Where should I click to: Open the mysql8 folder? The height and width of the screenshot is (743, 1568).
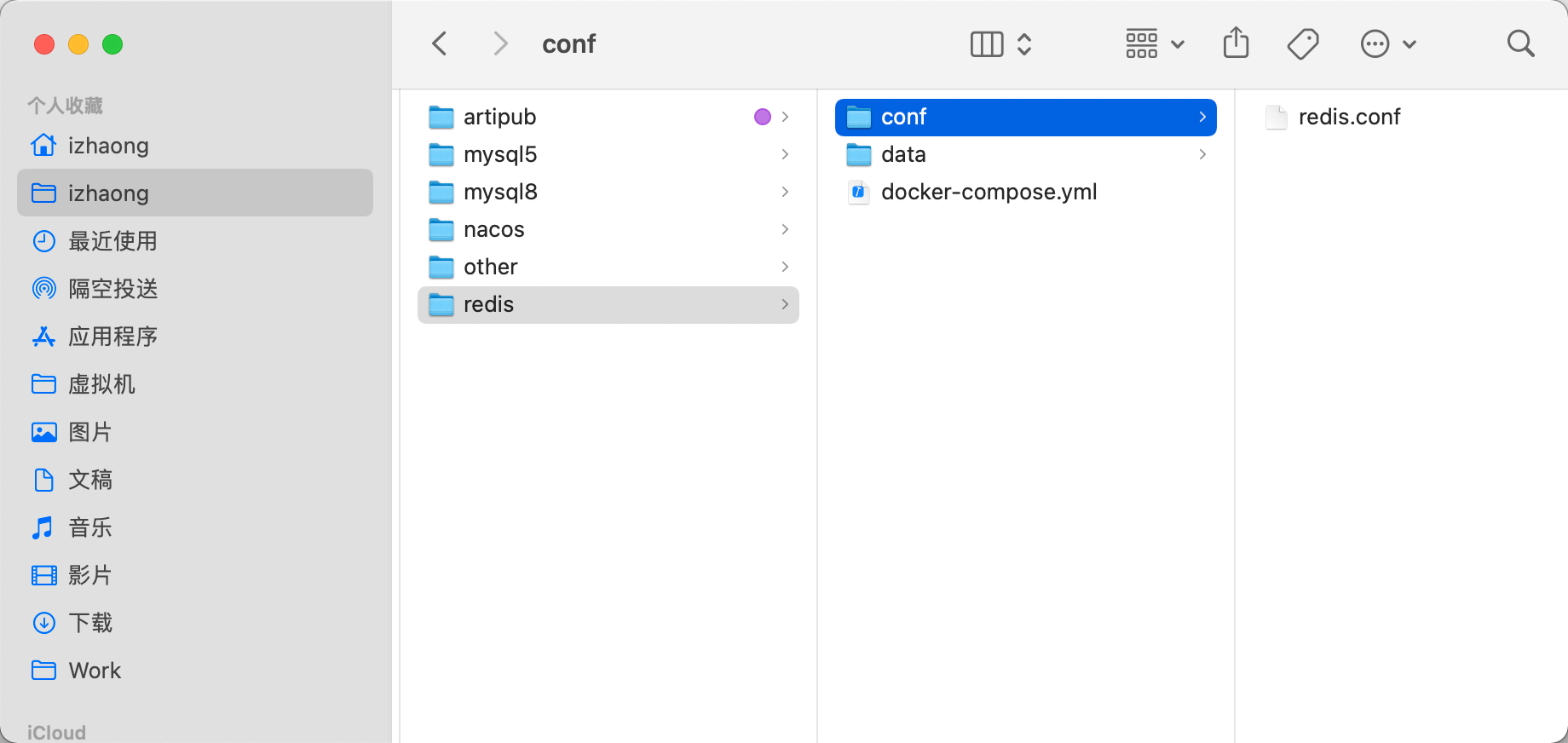tap(500, 192)
